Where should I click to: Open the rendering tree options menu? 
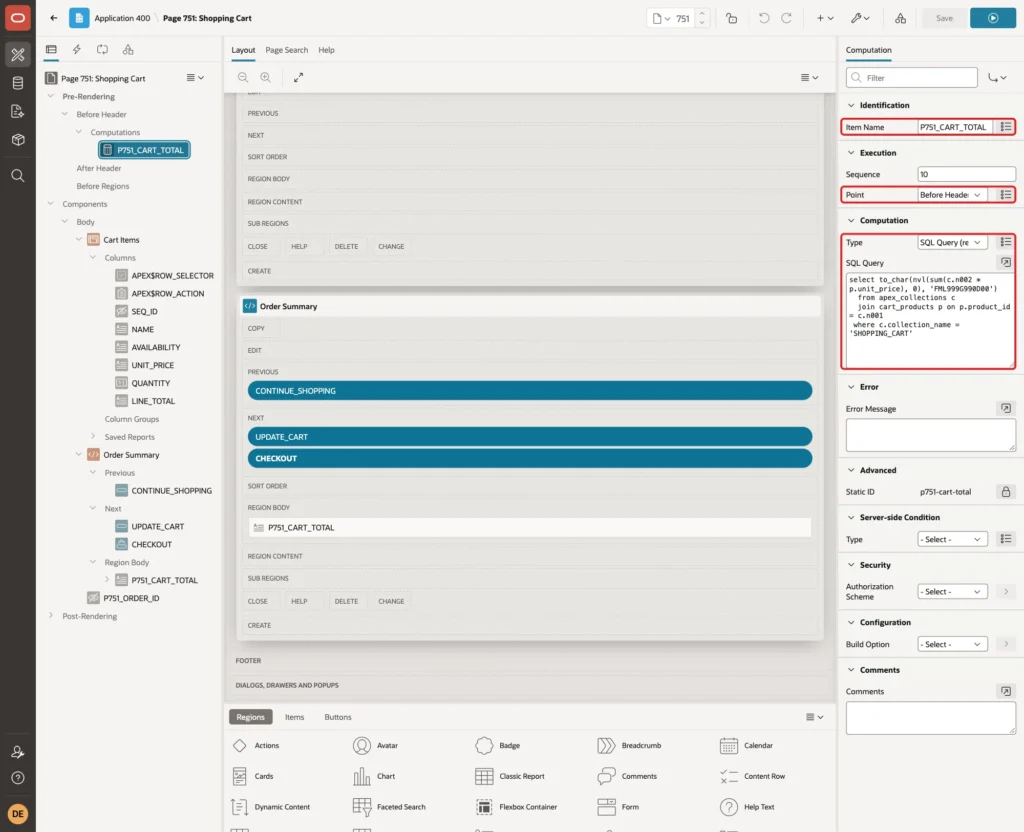[195, 78]
